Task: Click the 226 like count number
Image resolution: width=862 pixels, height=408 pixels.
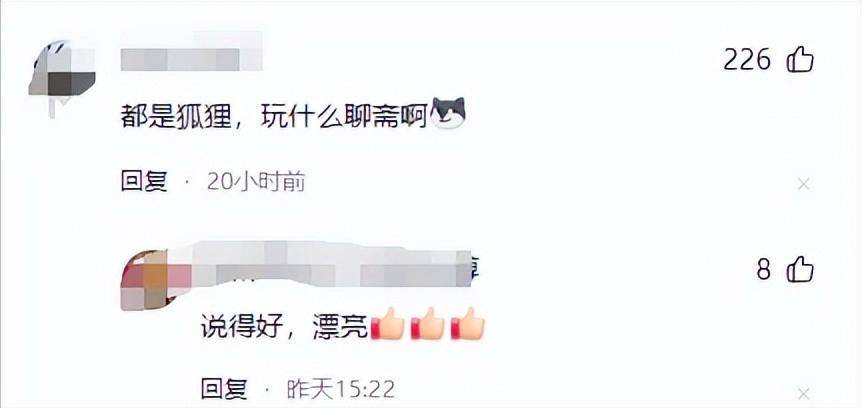Action: [x=748, y=60]
